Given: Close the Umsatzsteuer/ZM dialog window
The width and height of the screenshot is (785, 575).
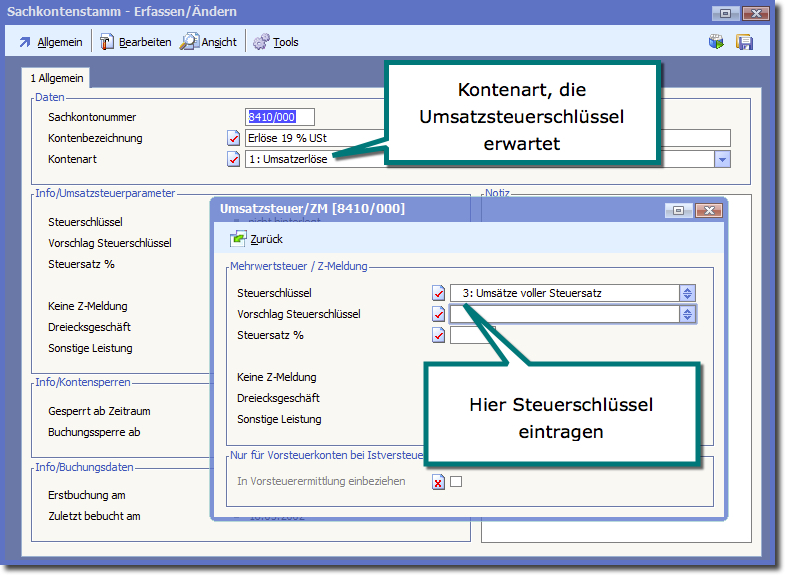Looking at the screenshot, I should pyautogui.click(x=708, y=210).
